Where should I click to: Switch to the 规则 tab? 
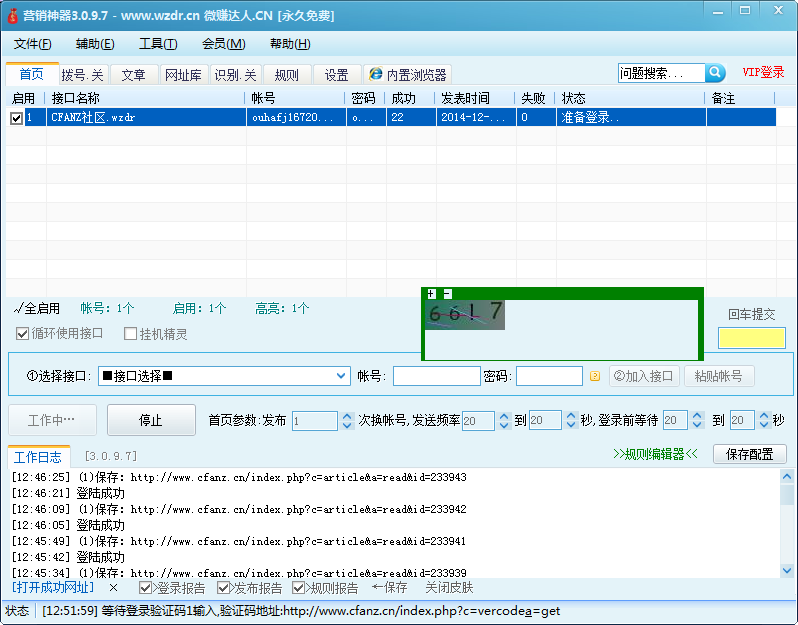click(287, 75)
